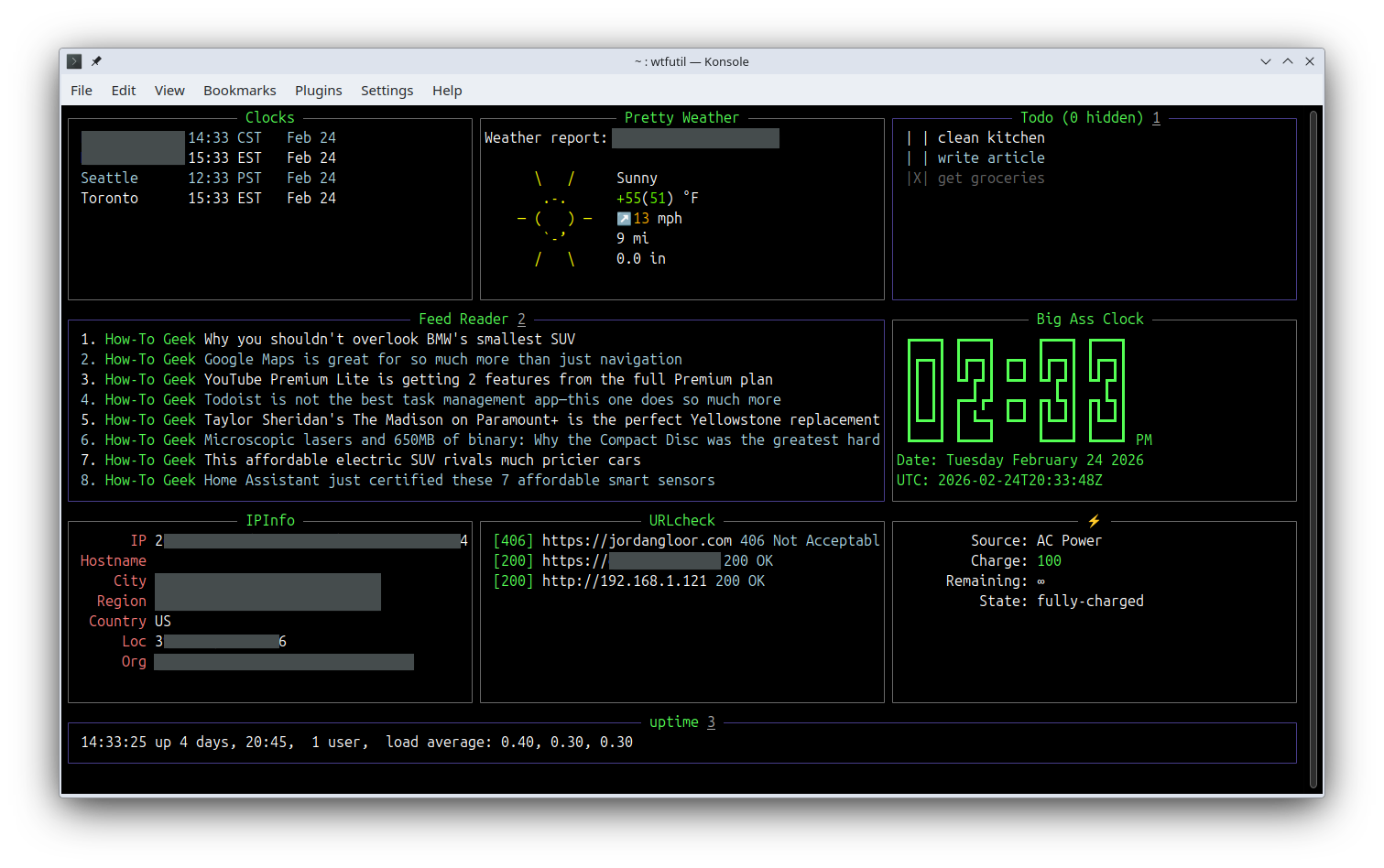Click the 'Date: Tuesday February 24 2026' line

tap(1019, 460)
